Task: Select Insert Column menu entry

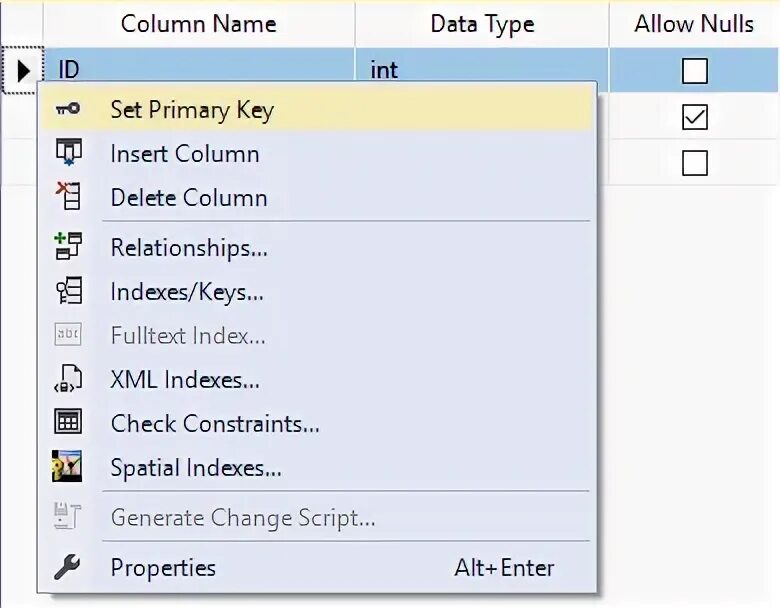Action: coord(185,154)
